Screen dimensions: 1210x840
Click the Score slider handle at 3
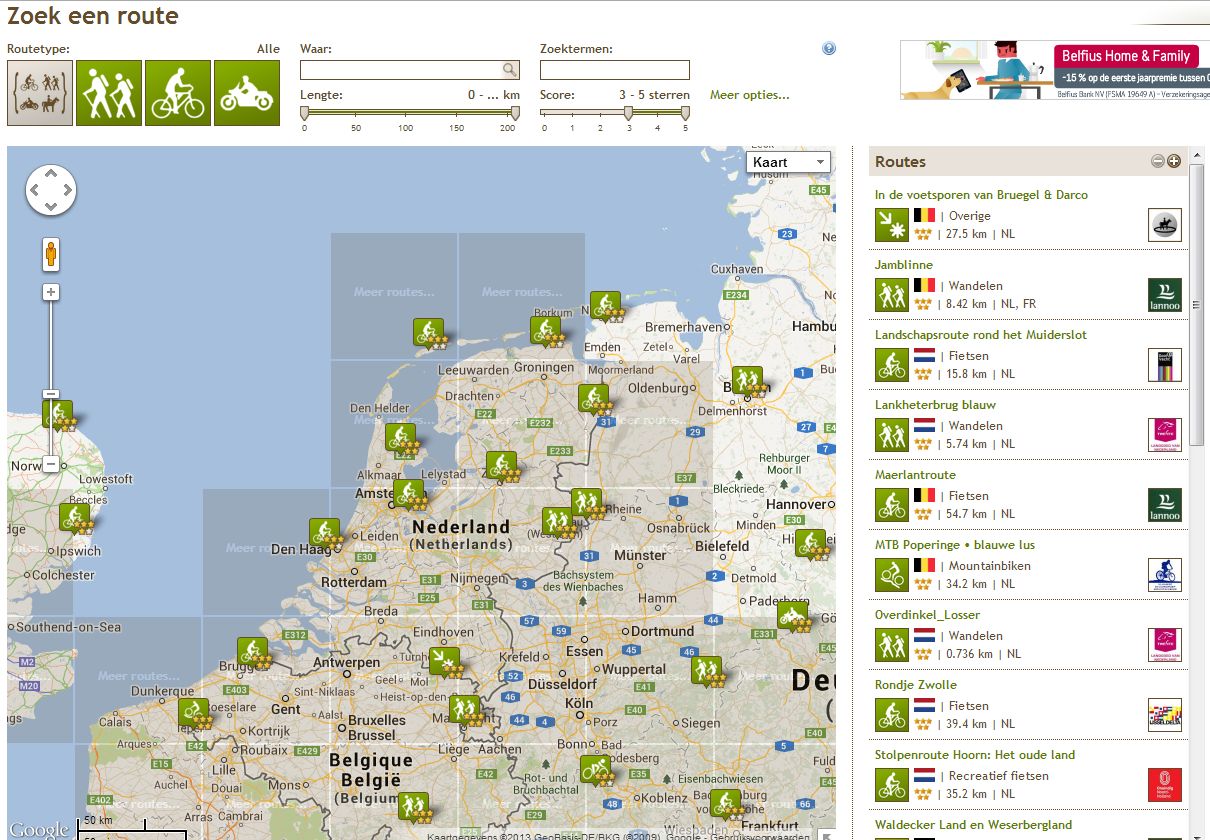tap(628, 113)
